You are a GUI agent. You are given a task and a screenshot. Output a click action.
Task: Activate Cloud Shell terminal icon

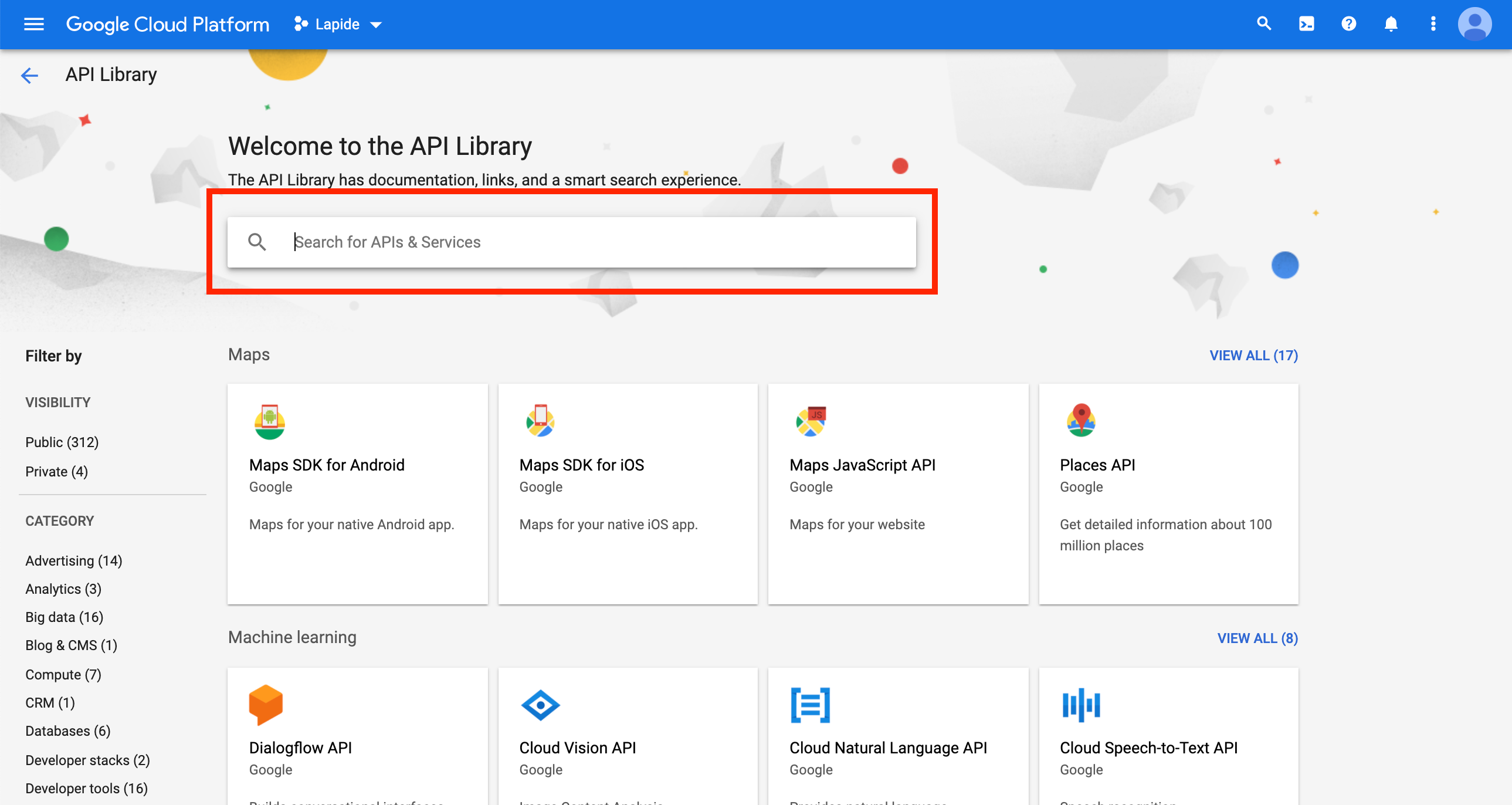(x=1306, y=24)
